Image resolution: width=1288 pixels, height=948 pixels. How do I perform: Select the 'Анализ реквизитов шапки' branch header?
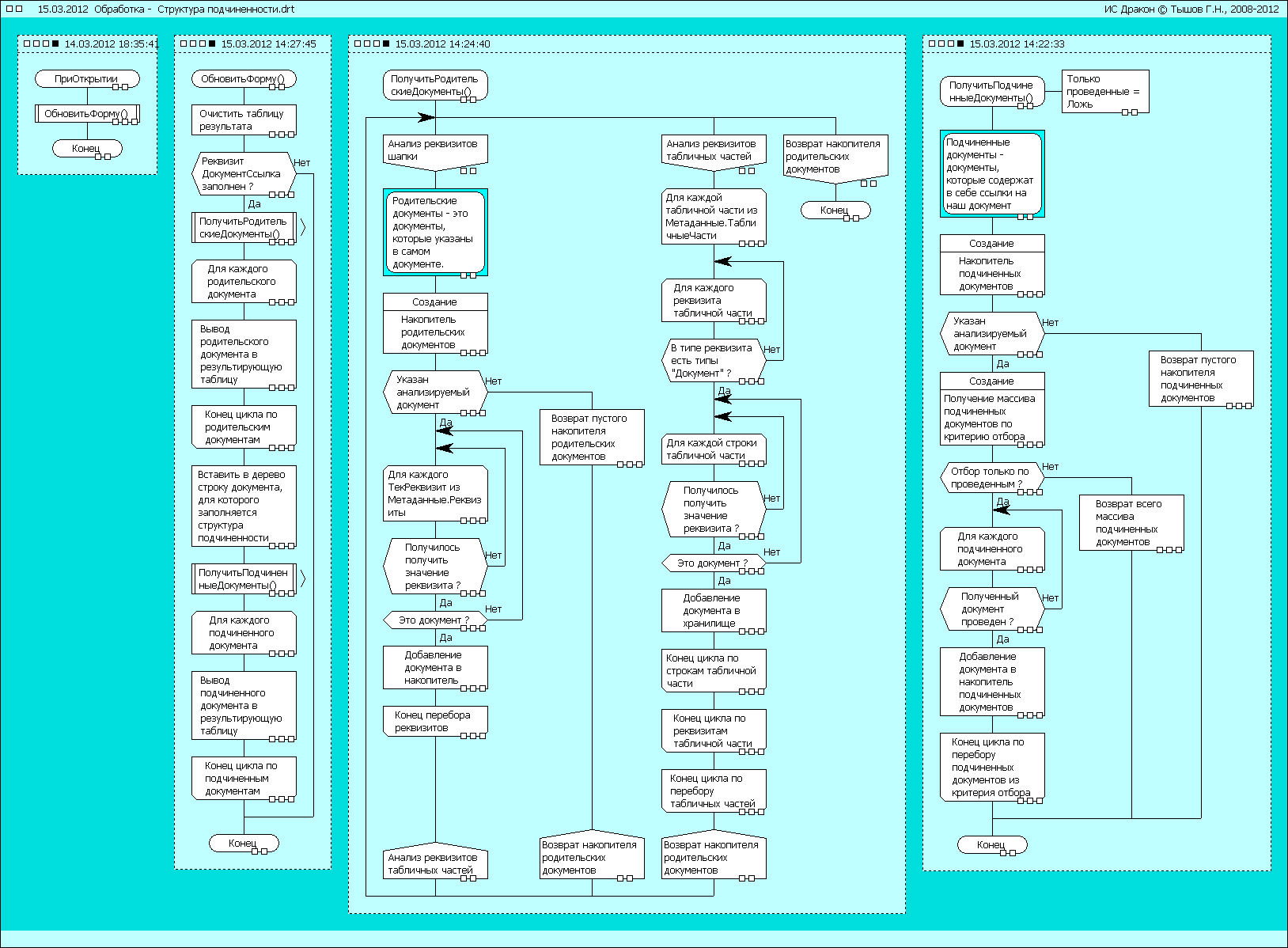(435, 150)
